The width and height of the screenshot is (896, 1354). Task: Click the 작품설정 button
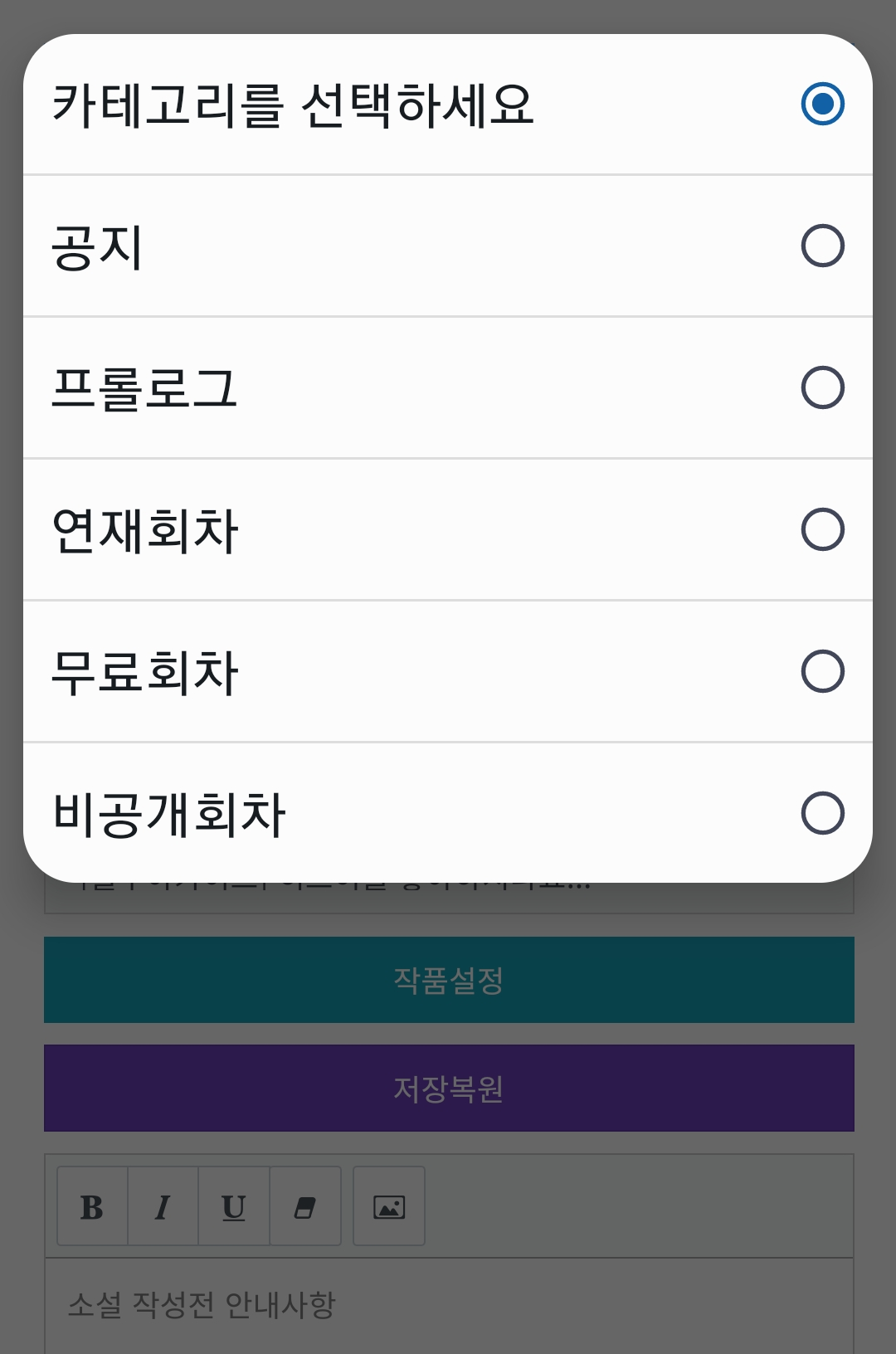click(x=449, y=980)
